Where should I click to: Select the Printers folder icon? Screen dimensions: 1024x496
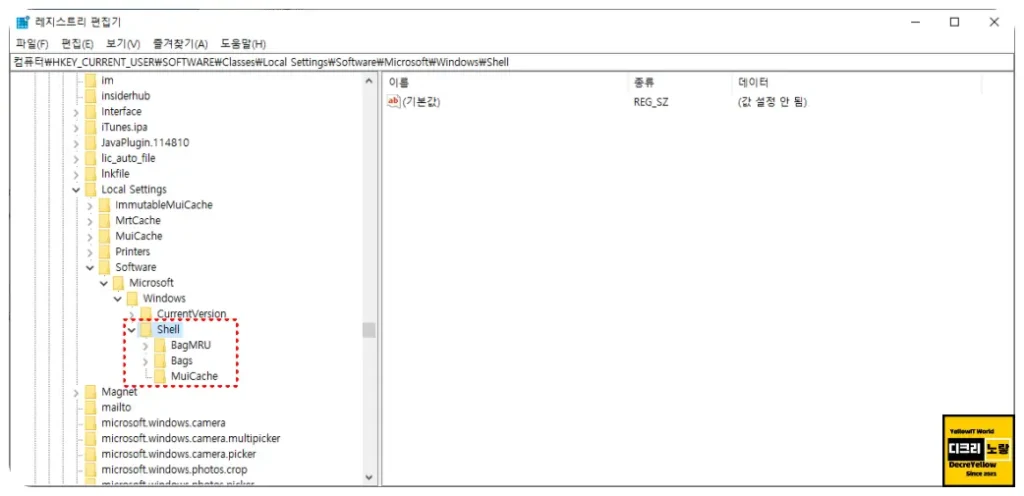coord(104,252)
